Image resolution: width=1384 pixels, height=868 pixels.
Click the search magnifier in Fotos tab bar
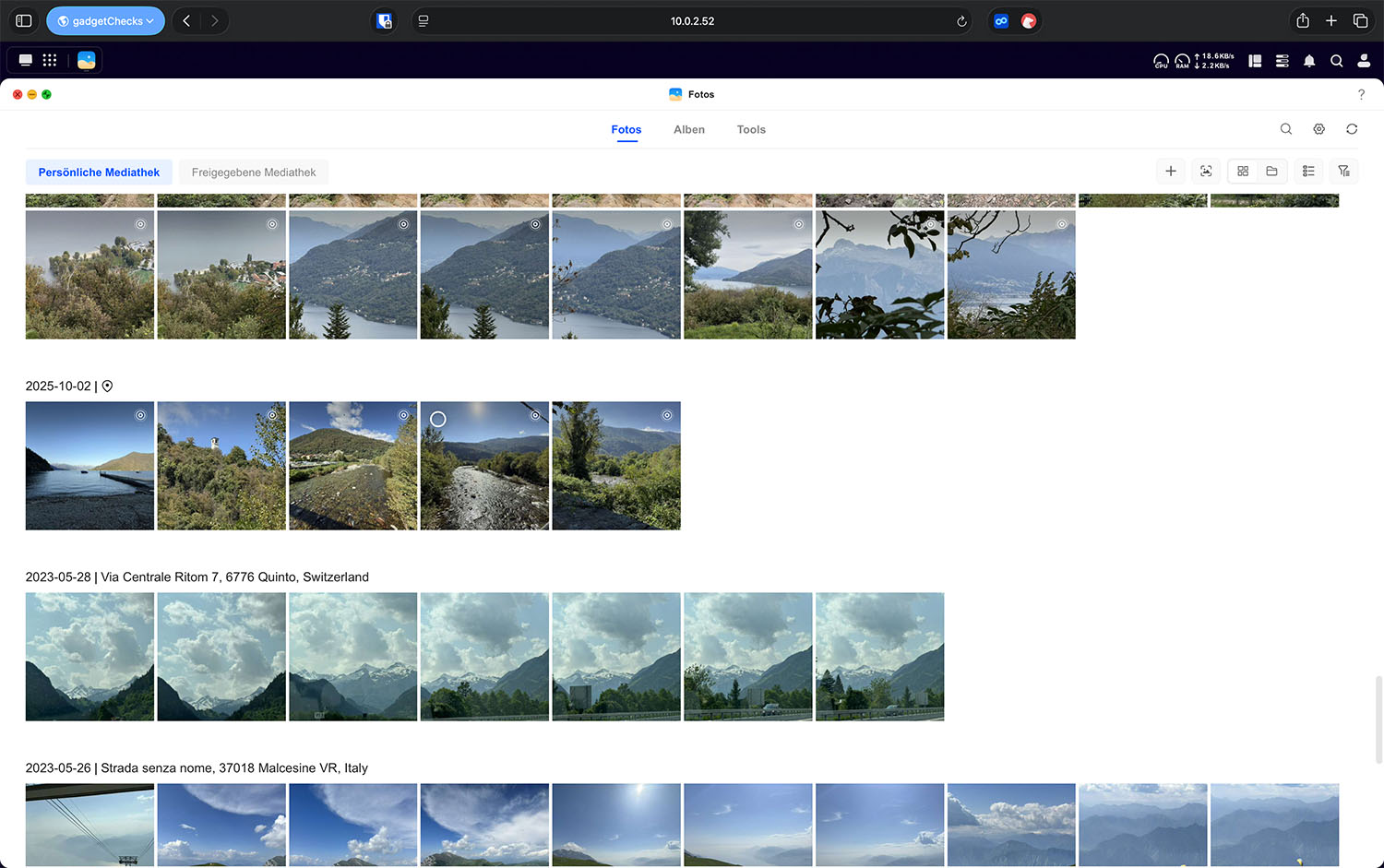1286,129
